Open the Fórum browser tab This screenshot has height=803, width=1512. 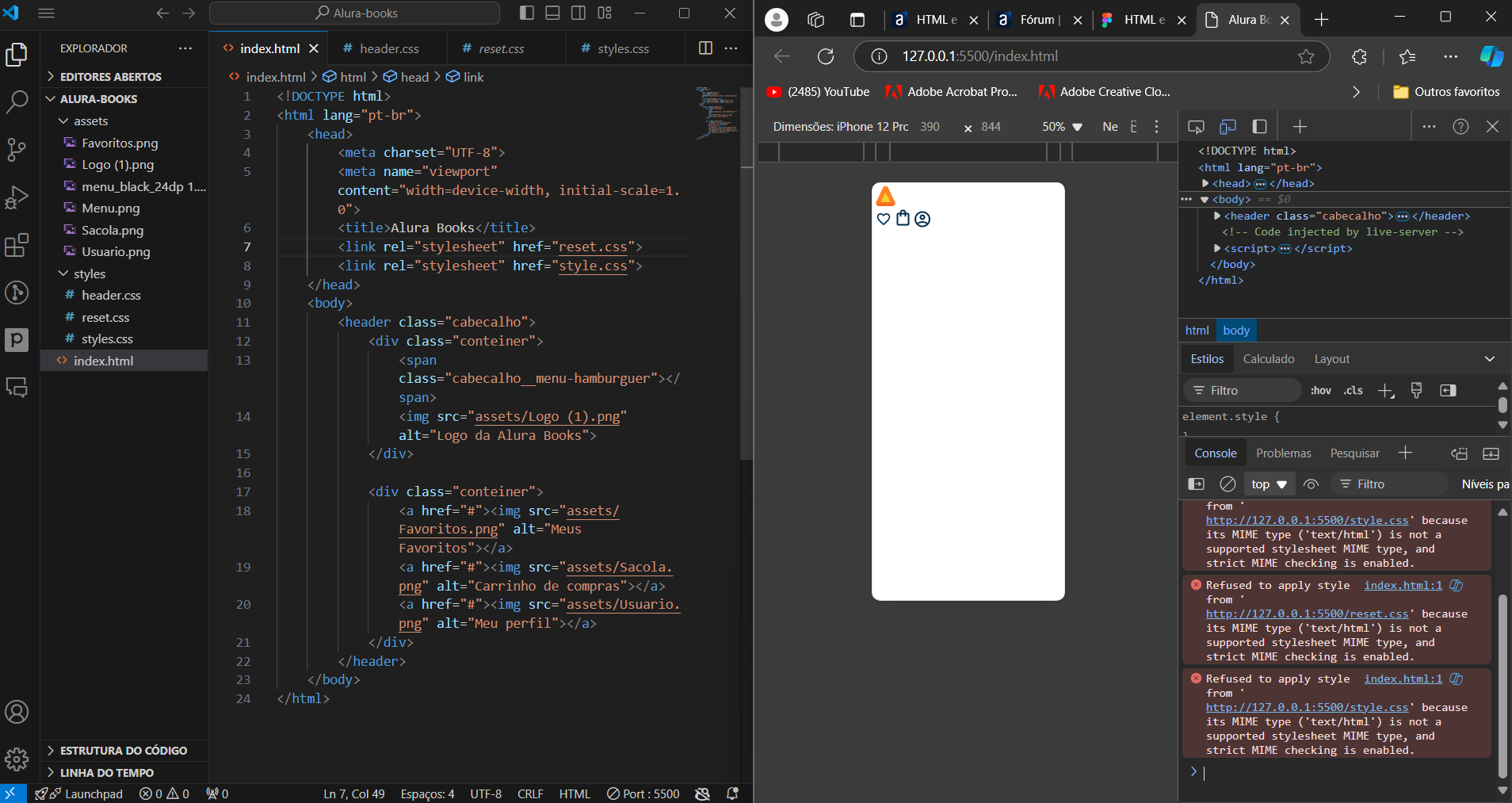(1040, 20)
